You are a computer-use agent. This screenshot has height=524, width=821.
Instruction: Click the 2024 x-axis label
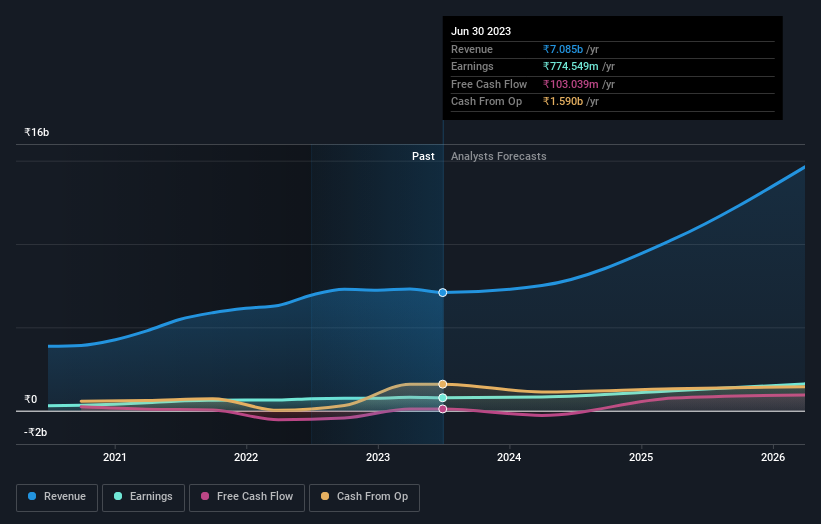[x=509, y=457]
